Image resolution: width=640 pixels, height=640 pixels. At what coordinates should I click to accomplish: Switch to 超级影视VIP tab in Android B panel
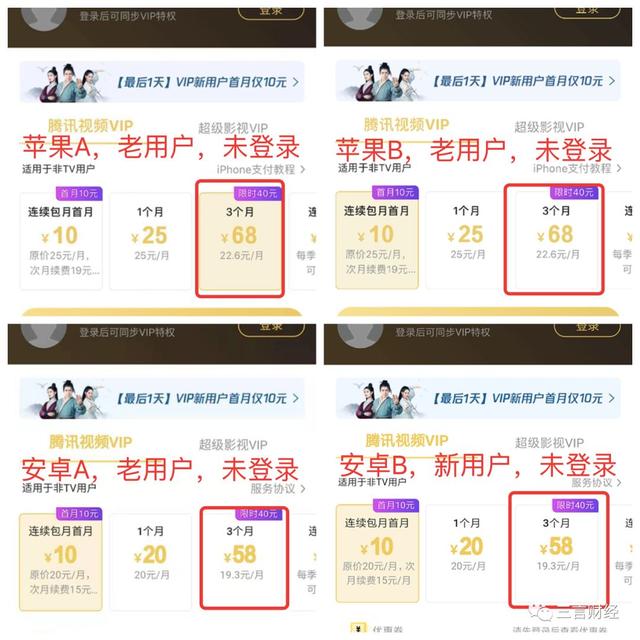pos(549,443)
